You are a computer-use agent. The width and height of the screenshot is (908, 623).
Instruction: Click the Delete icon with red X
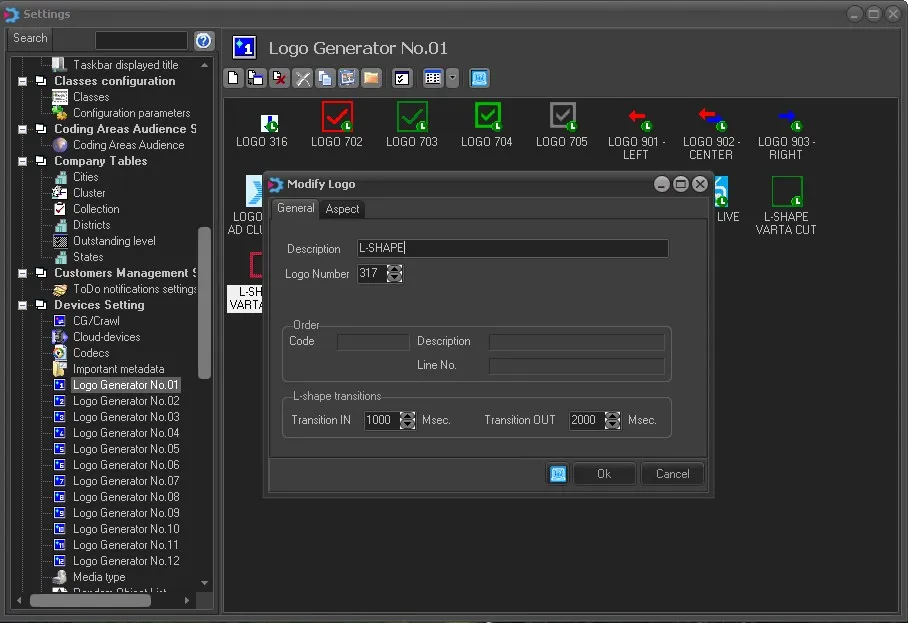(x=279, y=78)
